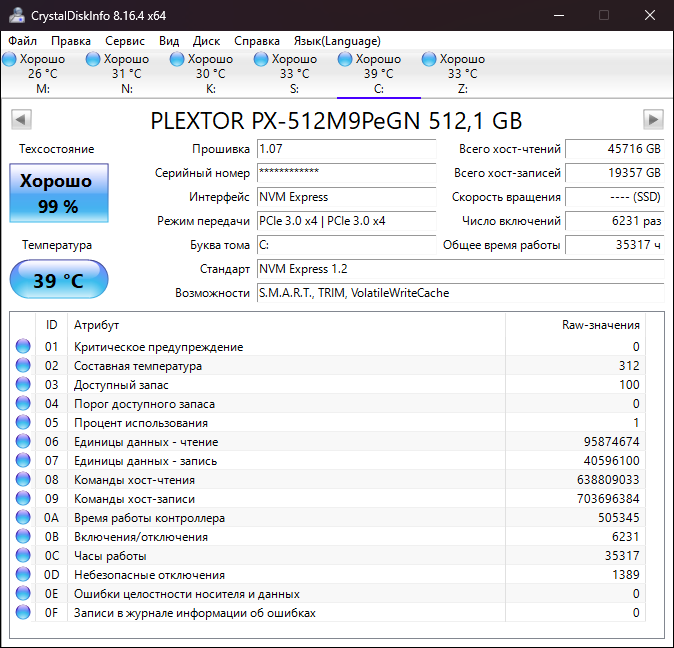Select row Команды хост-записи
The width and height of the screenshot is (674, 648).
pyautogui.click(x=328, y=498)
